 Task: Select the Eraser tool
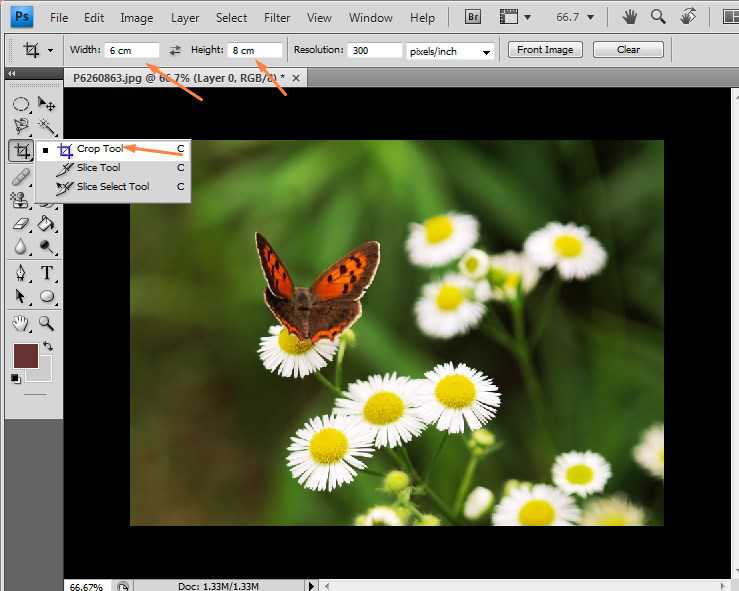21,223
